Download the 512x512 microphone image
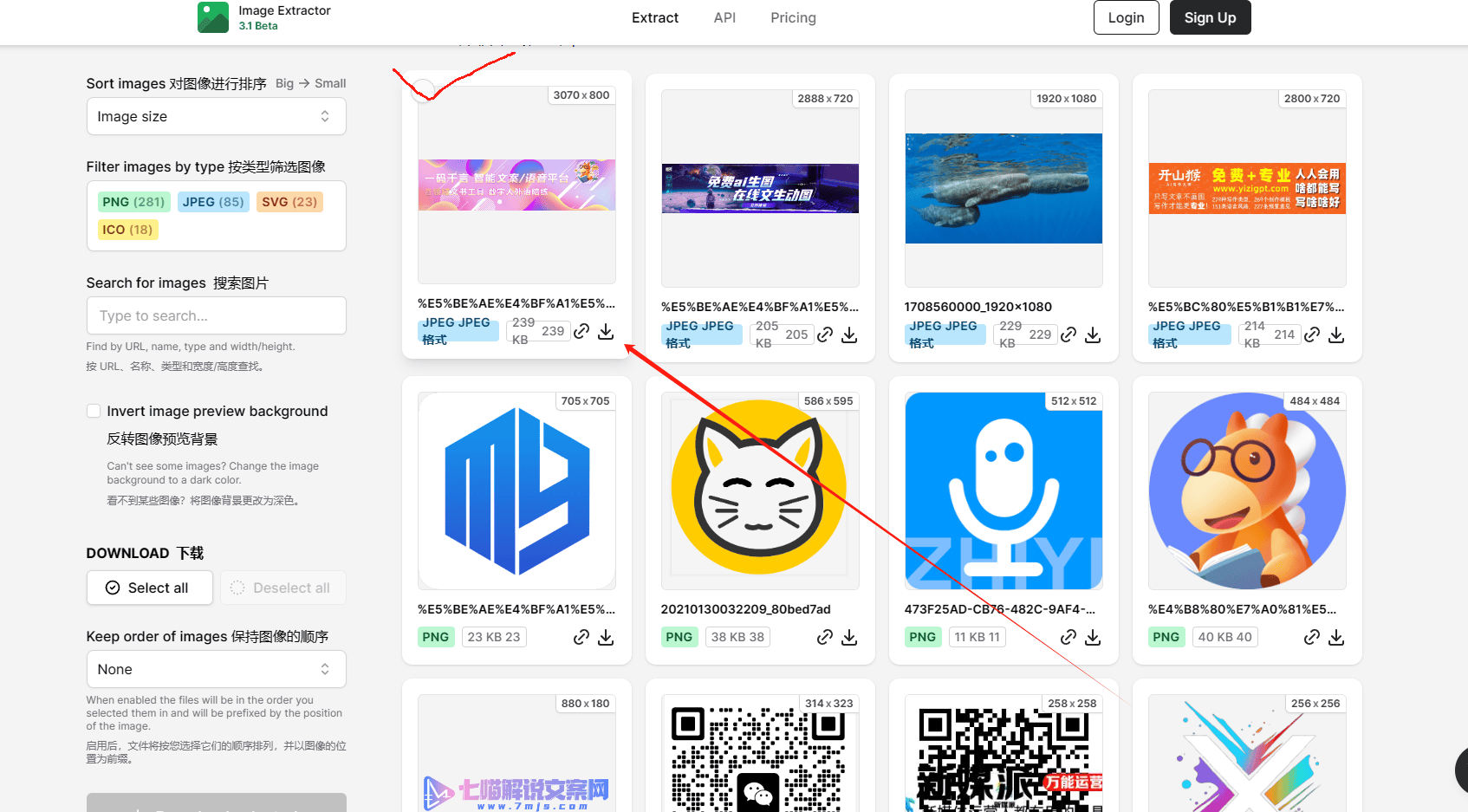The width and height of the screenshot is (1468, 812). point(1093,637)
